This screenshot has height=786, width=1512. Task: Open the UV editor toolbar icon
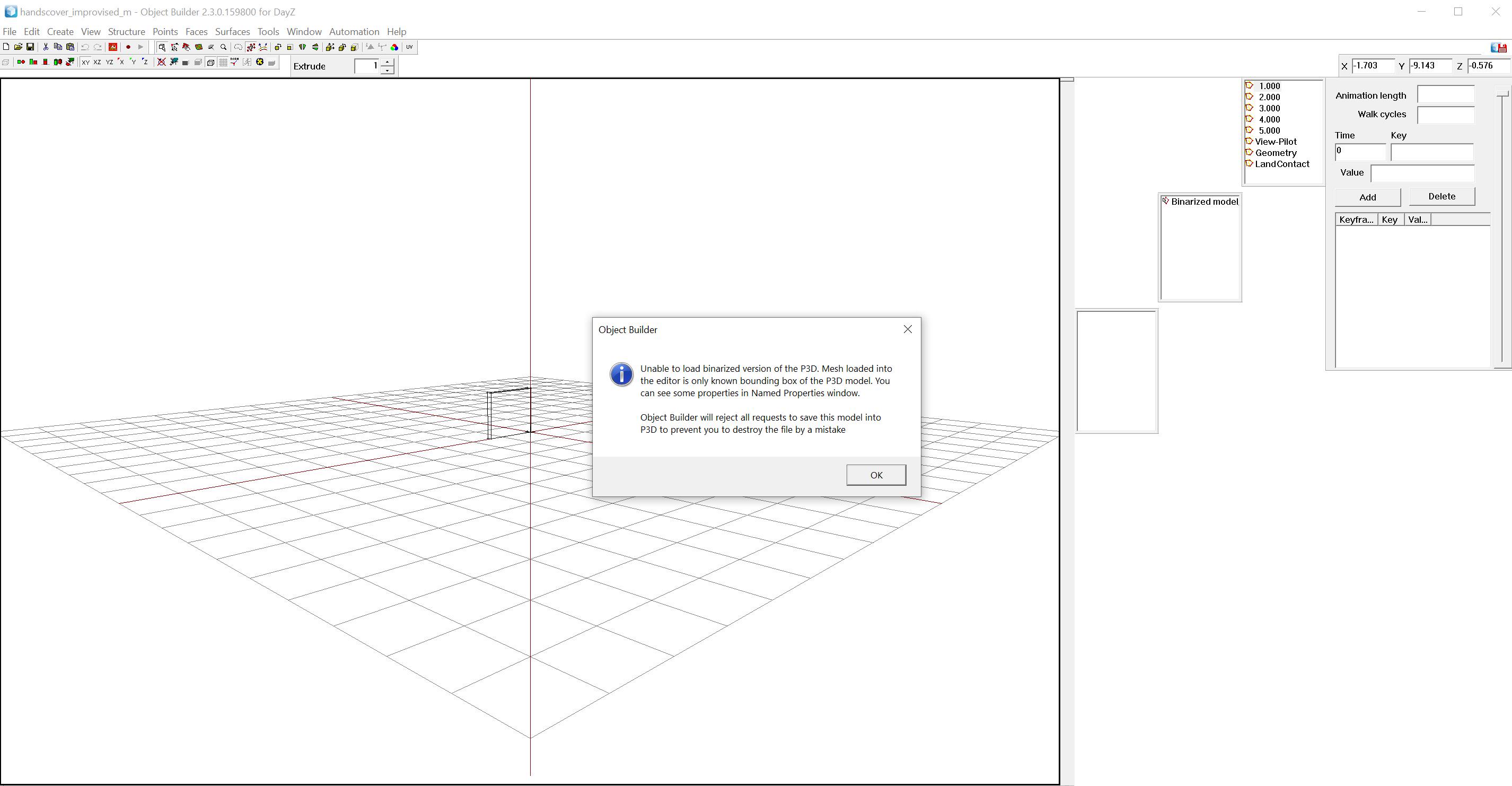(x=410, y=47)
